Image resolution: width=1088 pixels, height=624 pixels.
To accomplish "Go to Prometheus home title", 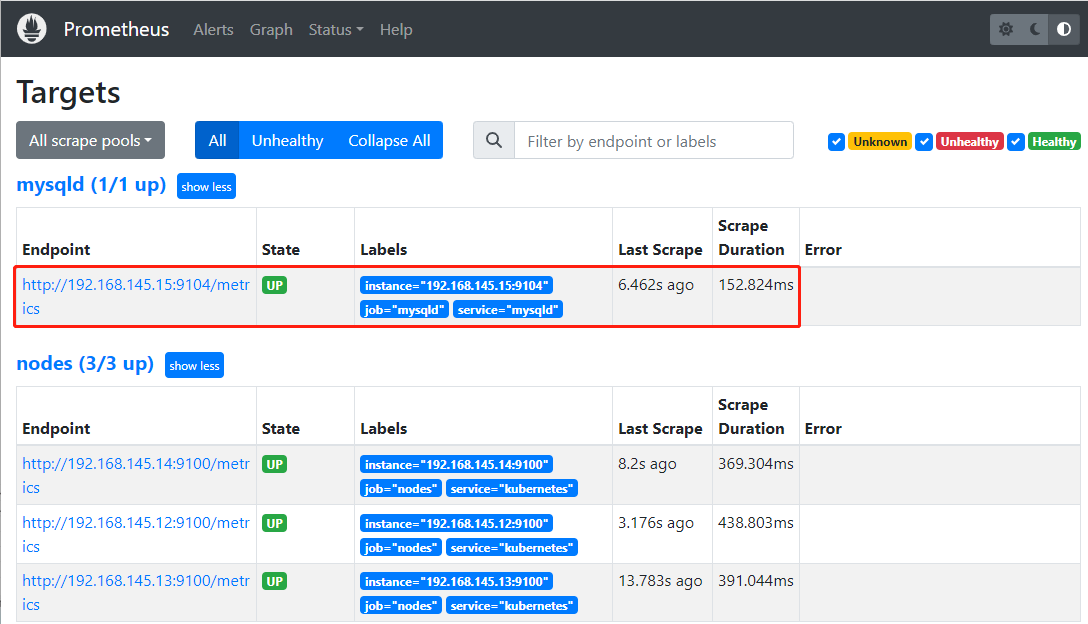I will click(x=117, y=29).
